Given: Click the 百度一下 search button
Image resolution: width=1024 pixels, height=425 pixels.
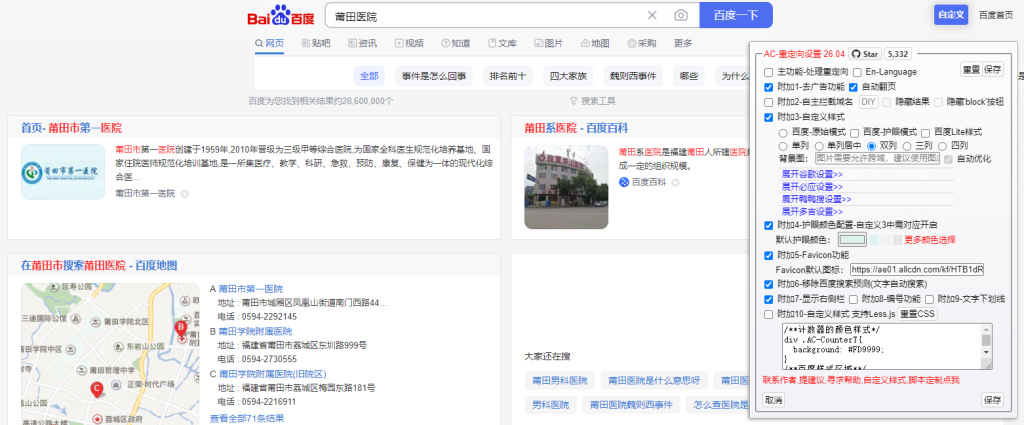Looking at the screenshot, I should pyautogui.click(x=736, y=16).
